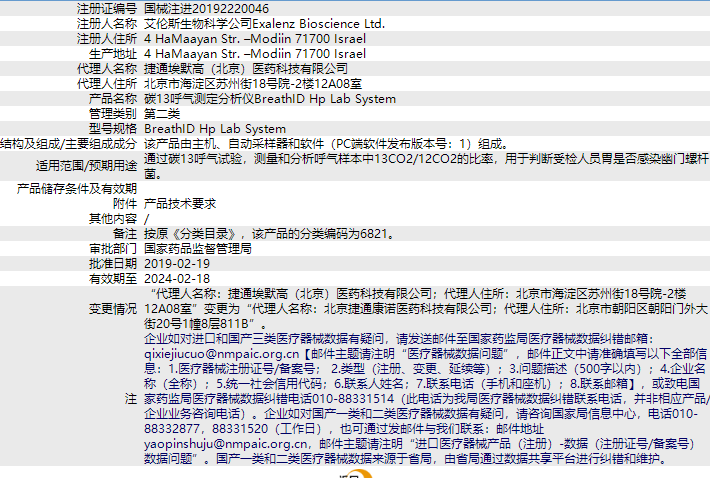
Task: Click expiry date 2024-02-18
Action: pyautogui.click(x=177, y=278)
